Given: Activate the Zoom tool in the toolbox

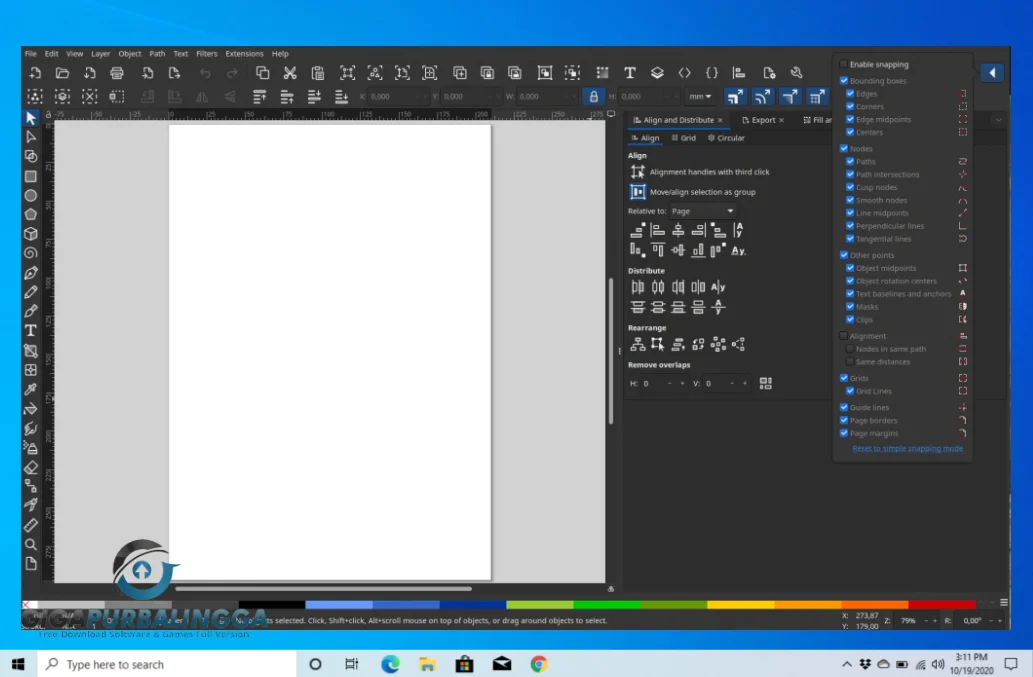Looking at the screenshot, I should coord(30,545).
